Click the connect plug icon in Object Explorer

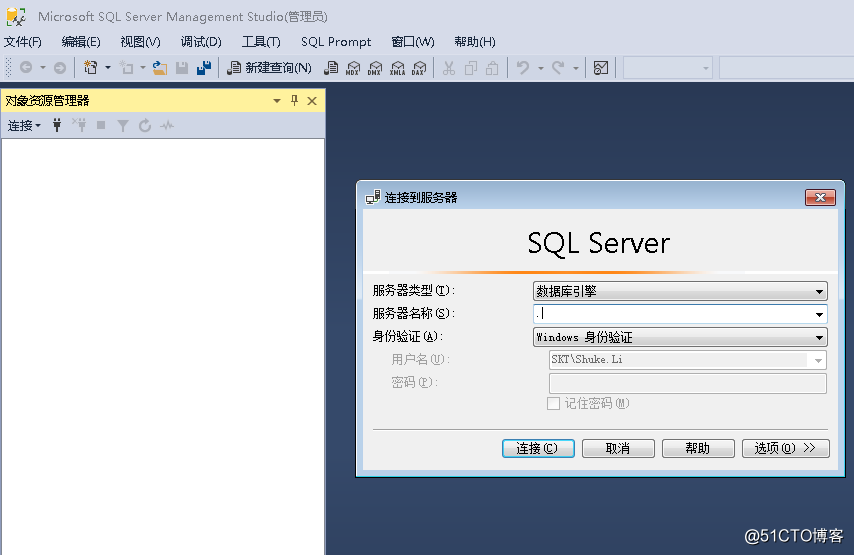[57, 126]
